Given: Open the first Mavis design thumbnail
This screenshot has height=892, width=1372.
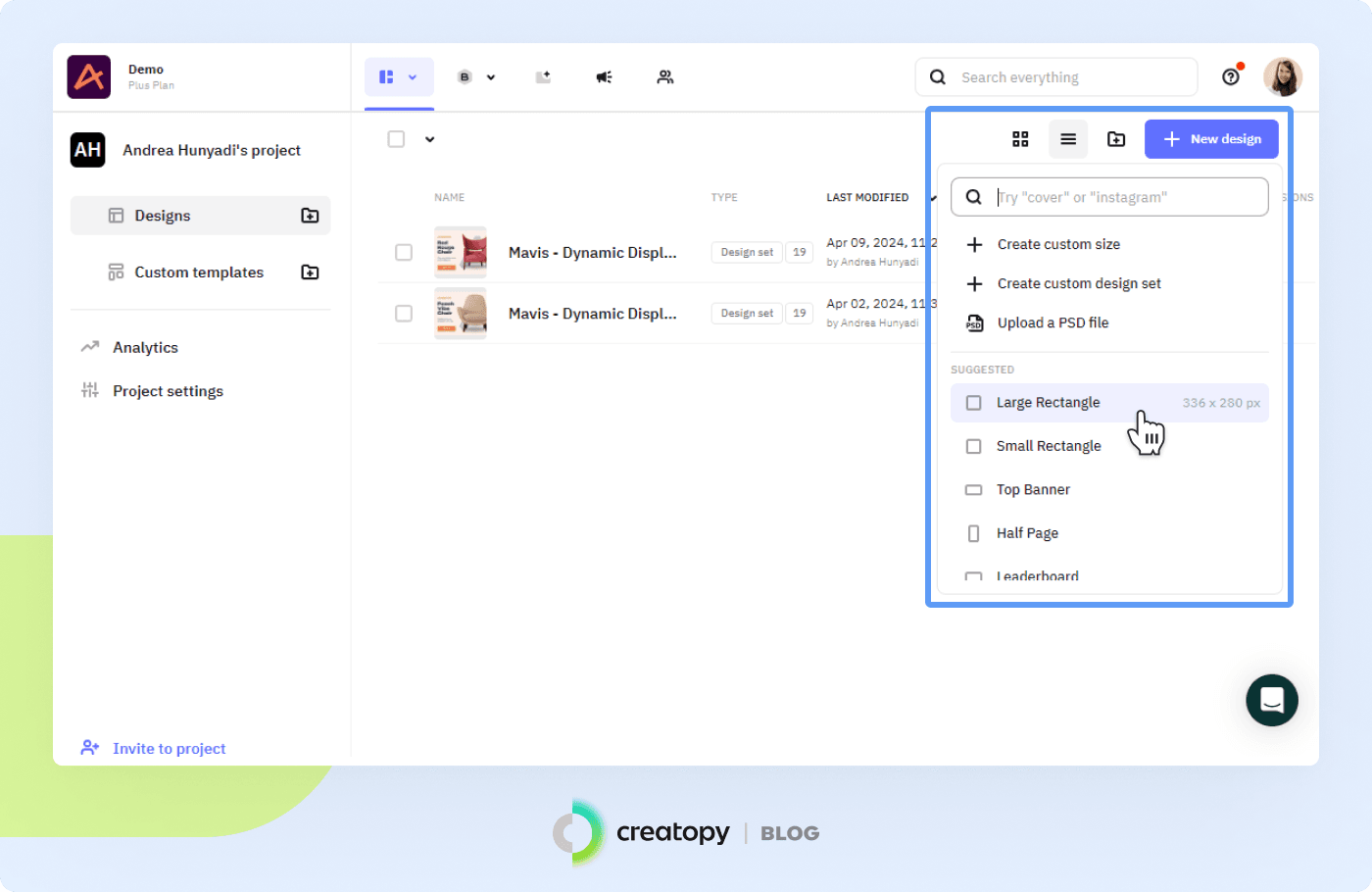Looking at the screenshot, I should 461,253.
